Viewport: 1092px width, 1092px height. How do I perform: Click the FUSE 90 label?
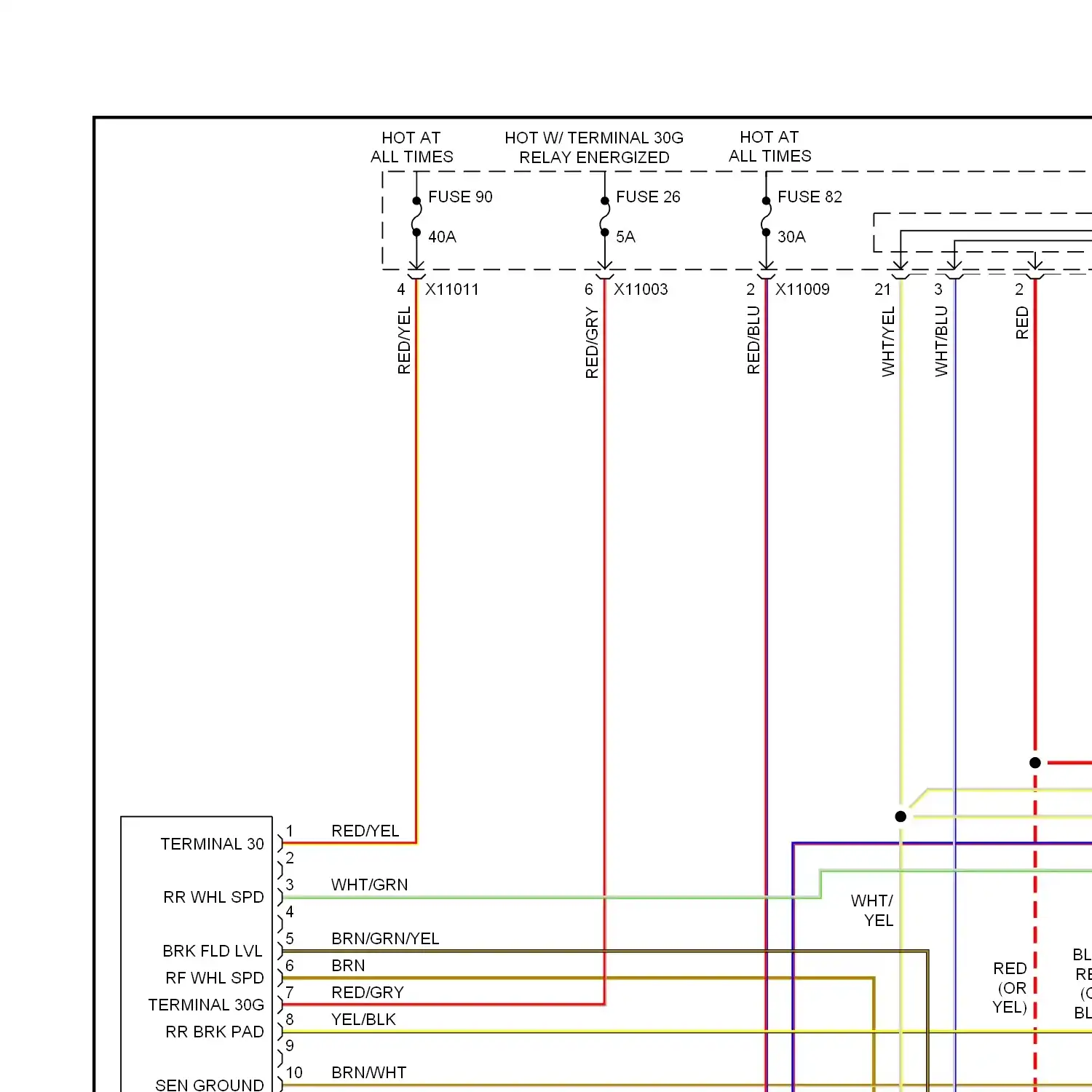(x=460, y=197)
